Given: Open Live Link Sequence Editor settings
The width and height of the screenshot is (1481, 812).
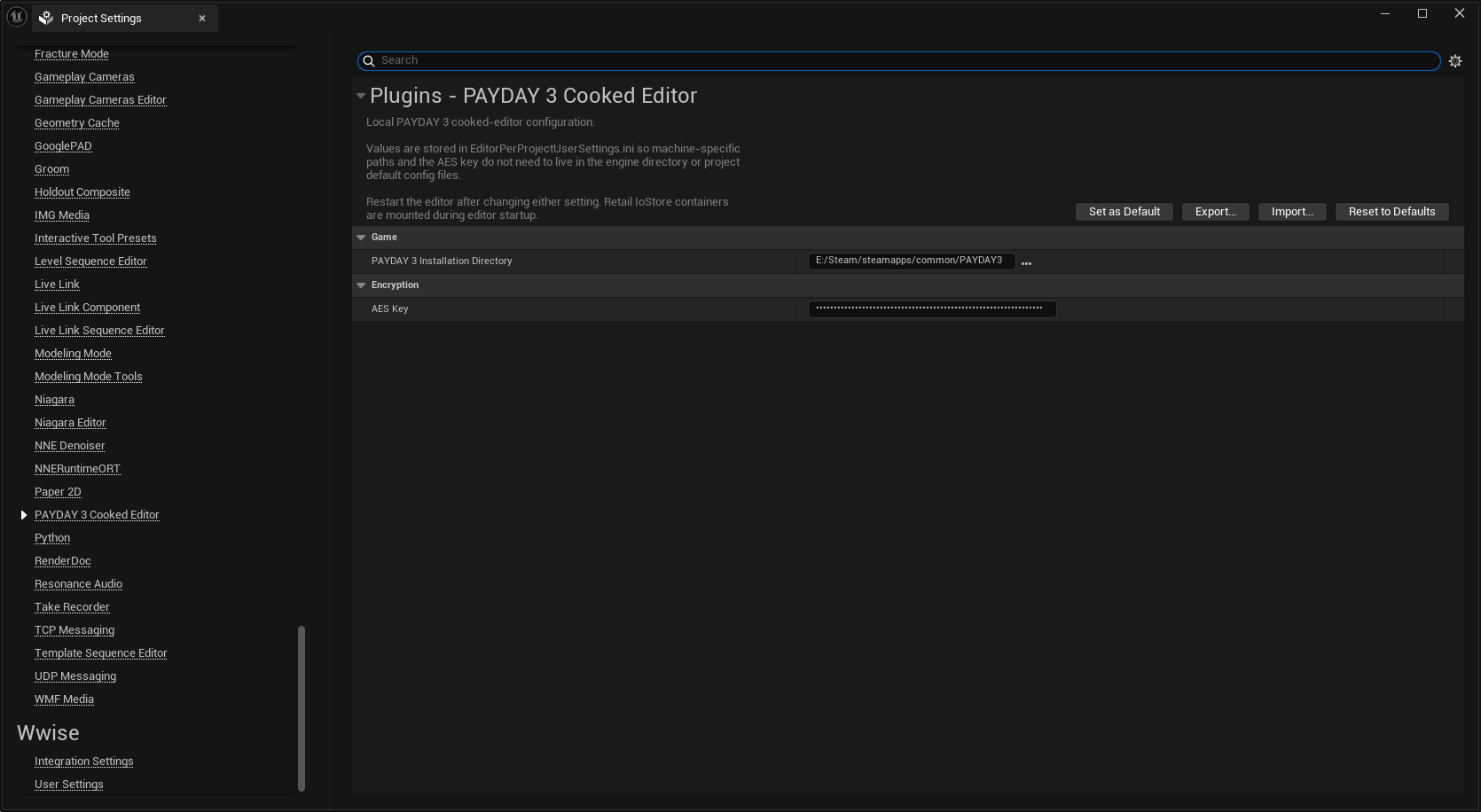Looking at the screenshot, I should click(99, 331).
